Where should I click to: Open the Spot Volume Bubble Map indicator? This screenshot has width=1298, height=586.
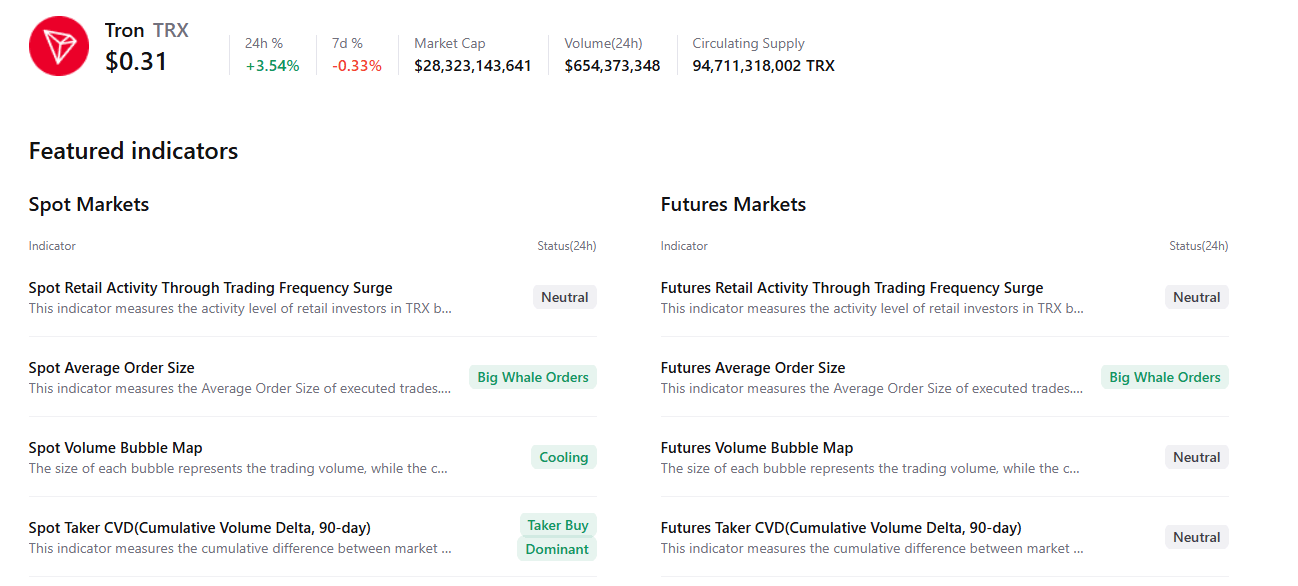[x=116, y=448]
